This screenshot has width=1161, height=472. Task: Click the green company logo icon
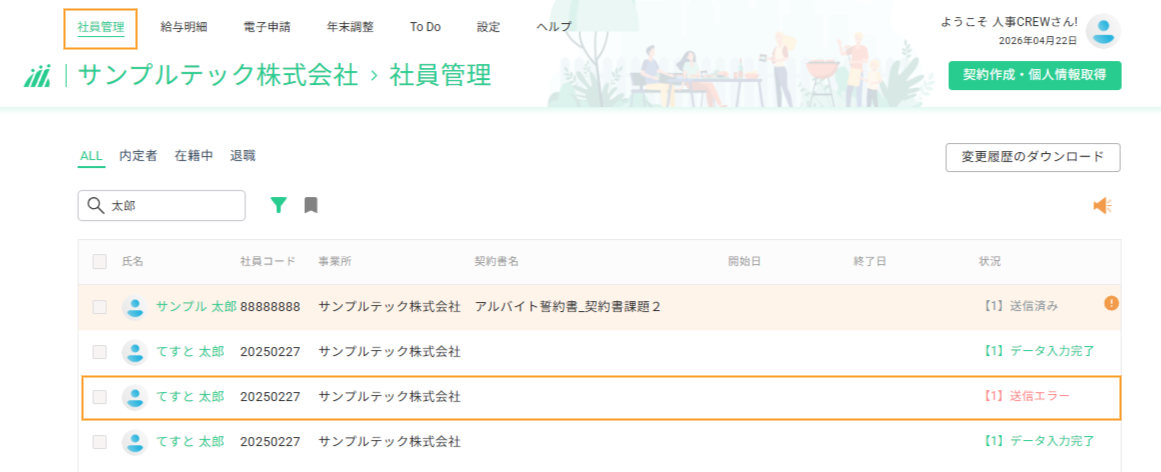click(37, 76)
